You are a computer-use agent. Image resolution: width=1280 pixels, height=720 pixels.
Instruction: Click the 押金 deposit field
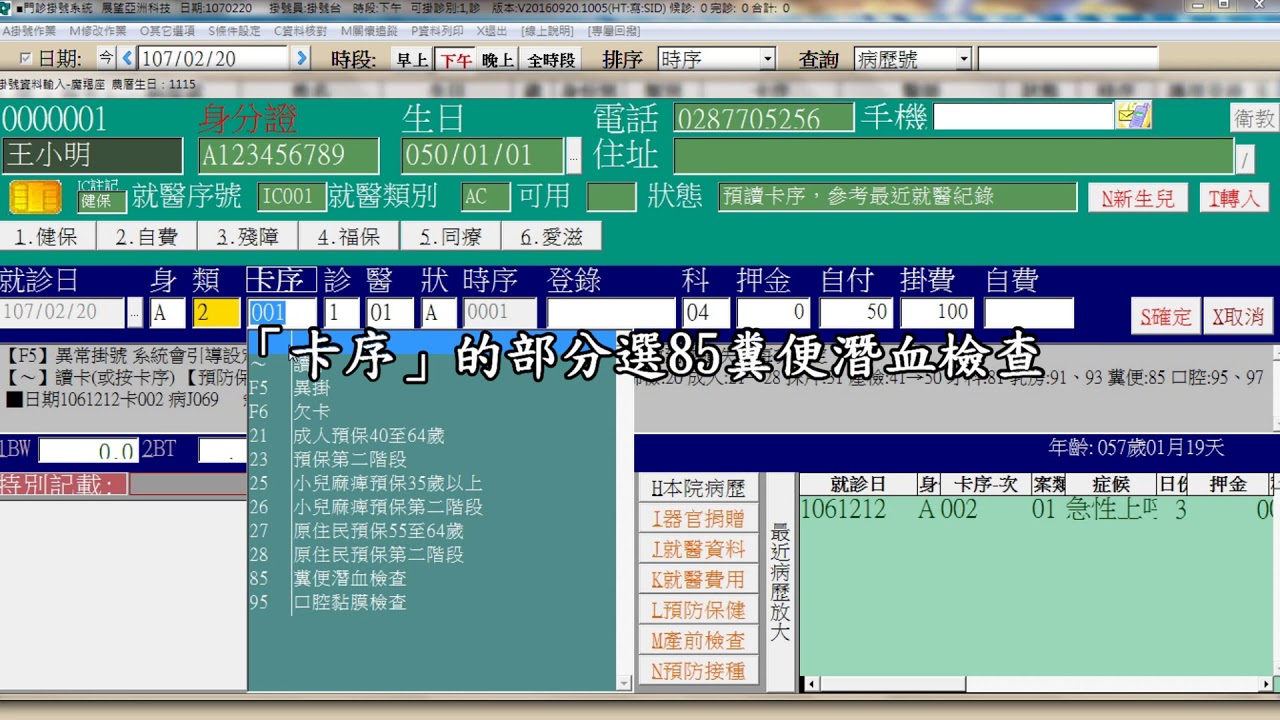[x=773, y=313]
